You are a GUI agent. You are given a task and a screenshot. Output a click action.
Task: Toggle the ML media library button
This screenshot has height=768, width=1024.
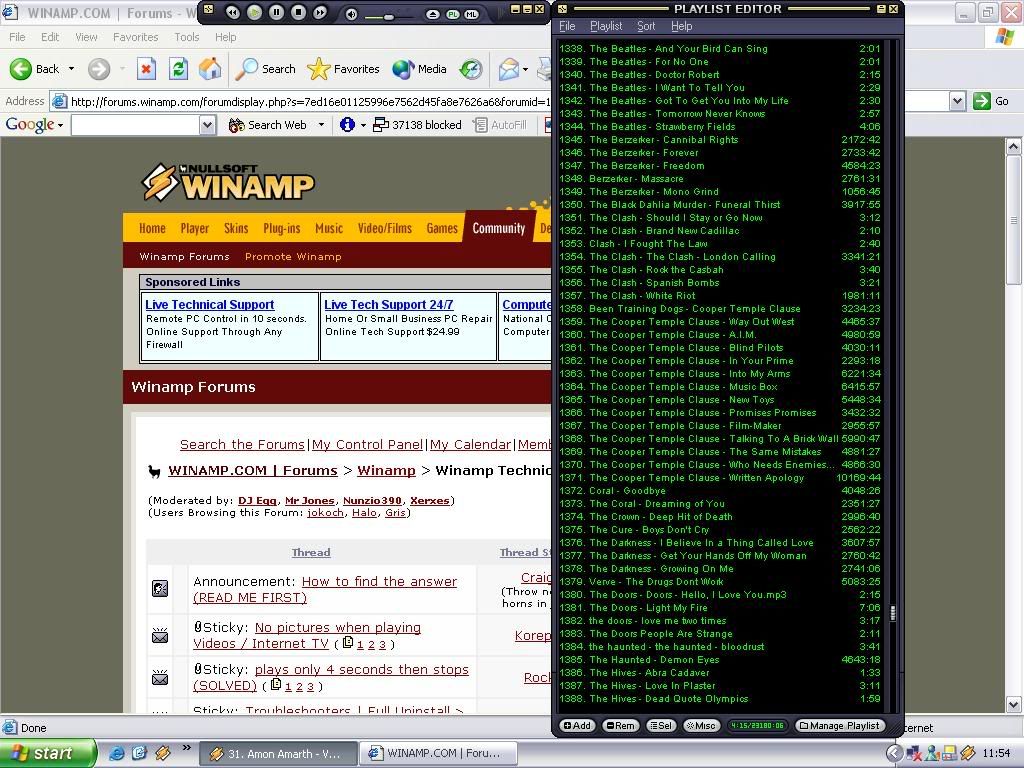point(471,14)
